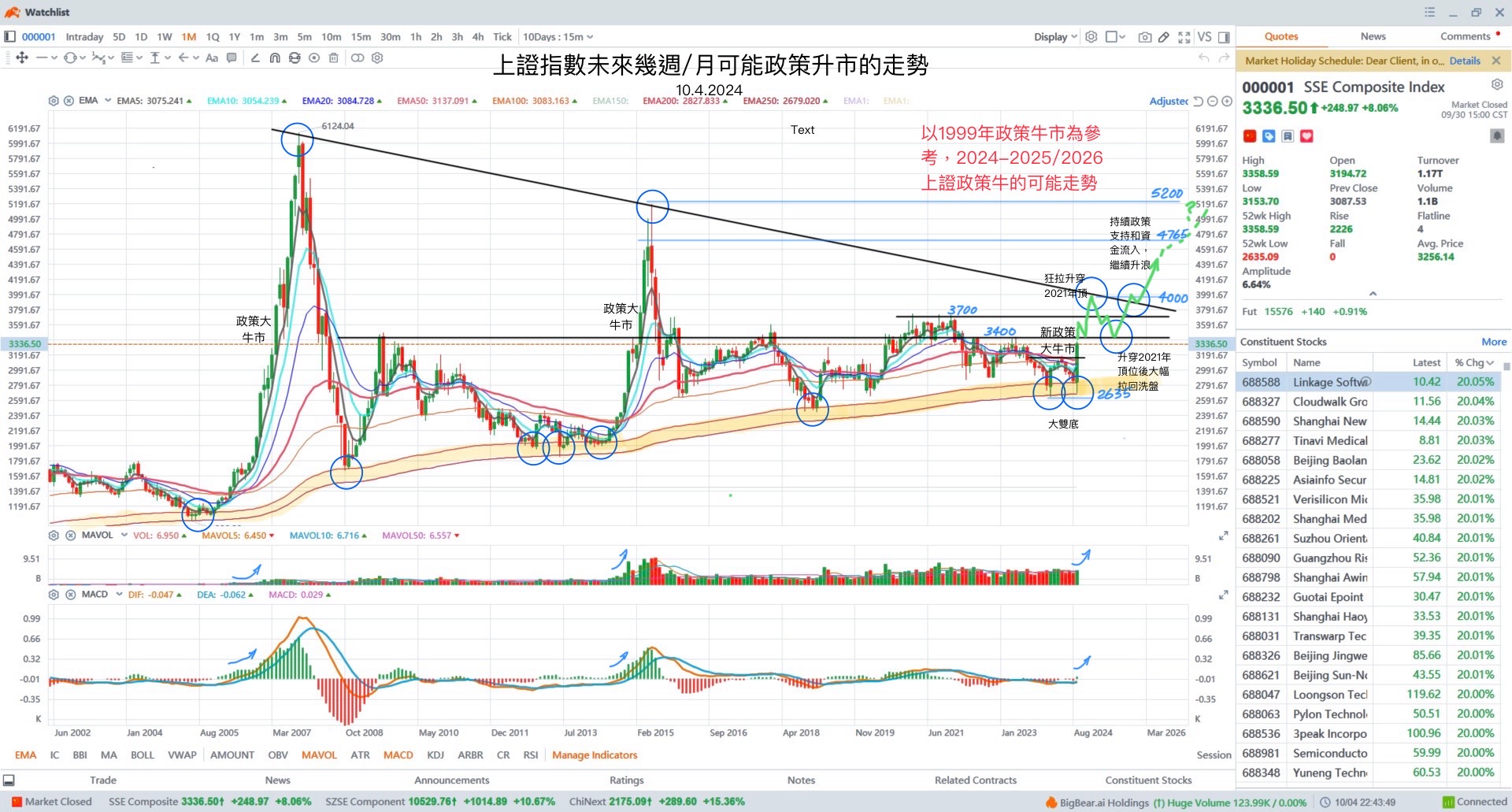Click Manage Indicators
This screenshot has height=812, width=1512.
[595, 755]
